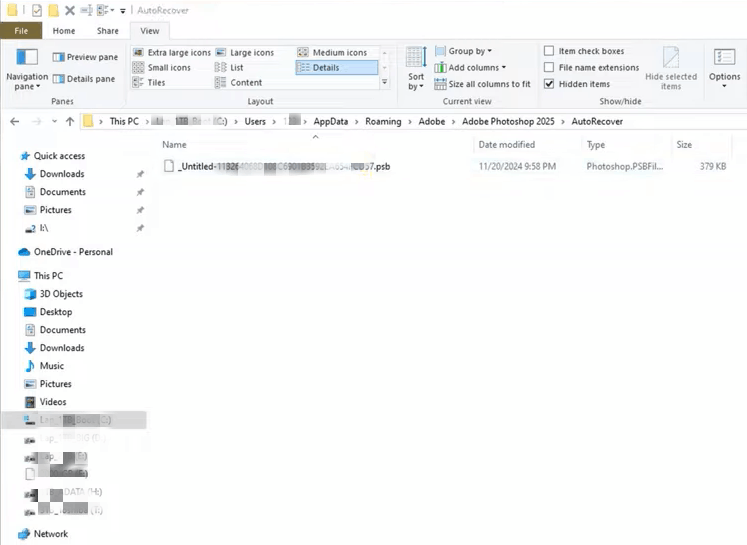747x545 pixels.
Task: Expand the chevron after Roaming breadcrumb
Action: click(410, 122)
